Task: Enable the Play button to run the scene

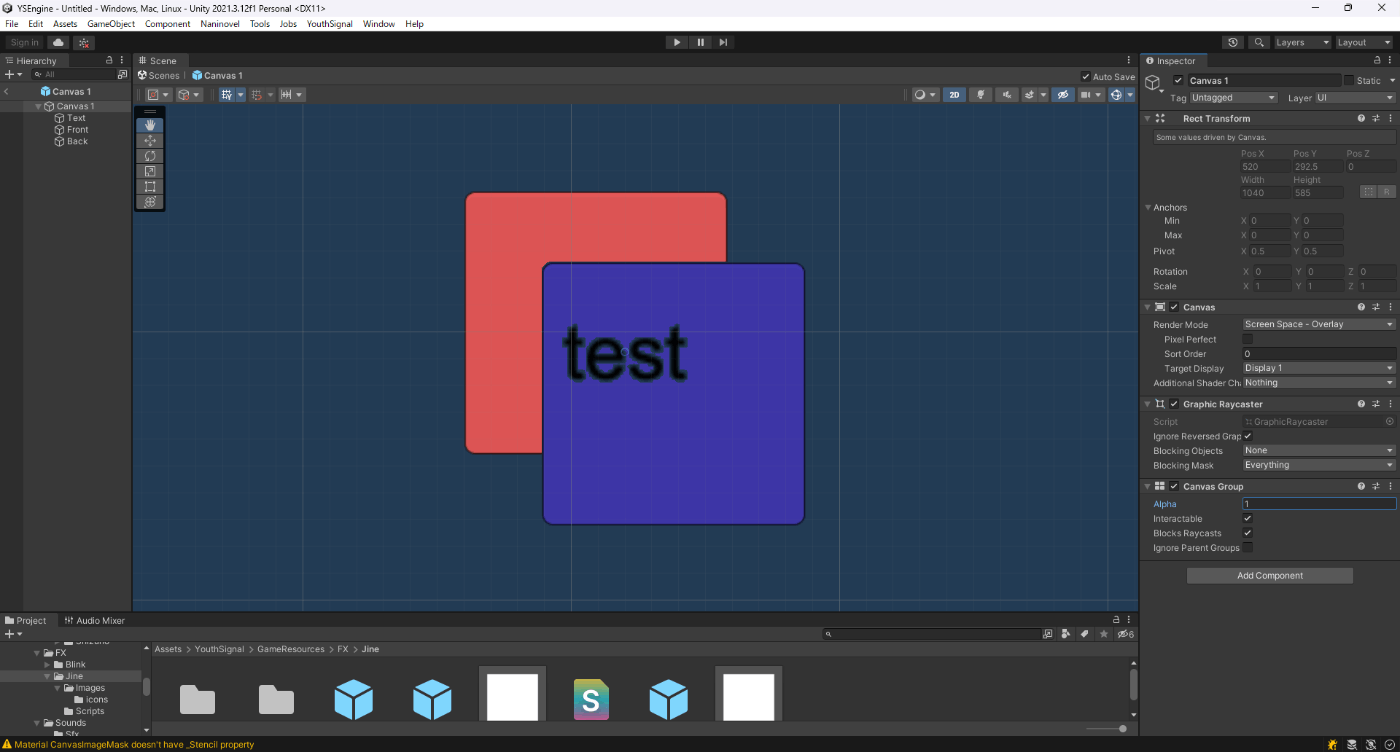Action: (677, 41)
